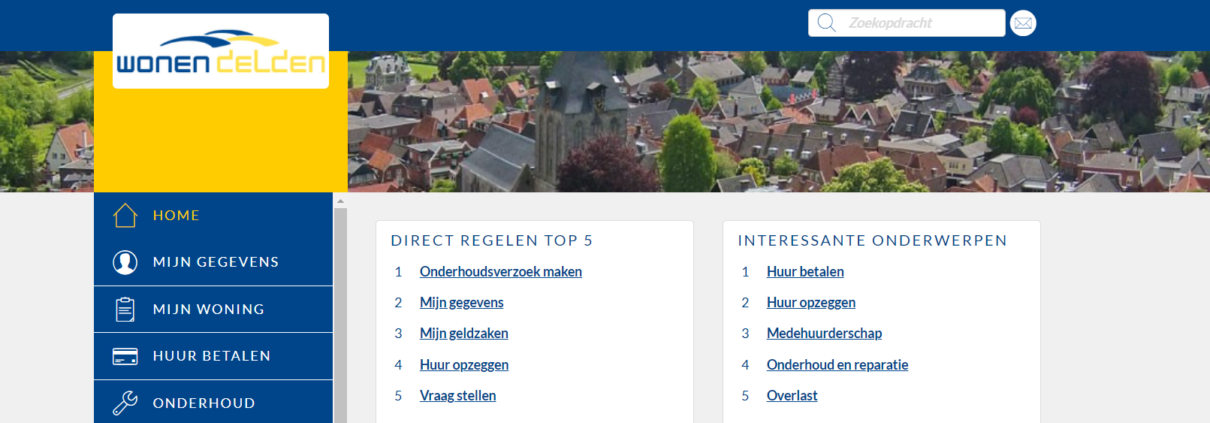Click the magnifier search icon

click(x=826, y=23)
